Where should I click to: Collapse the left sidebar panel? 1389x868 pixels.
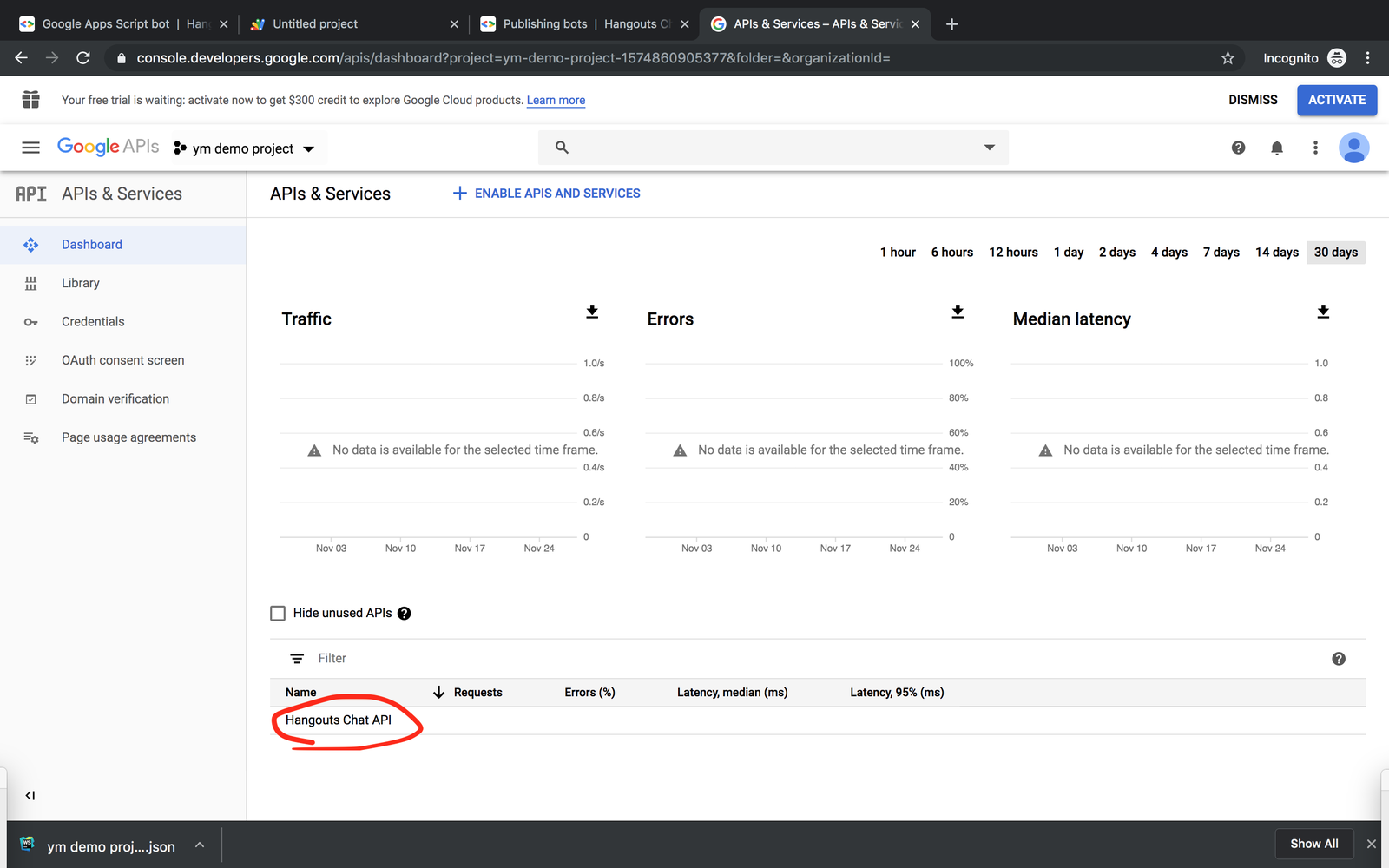[x=30, y=795]
